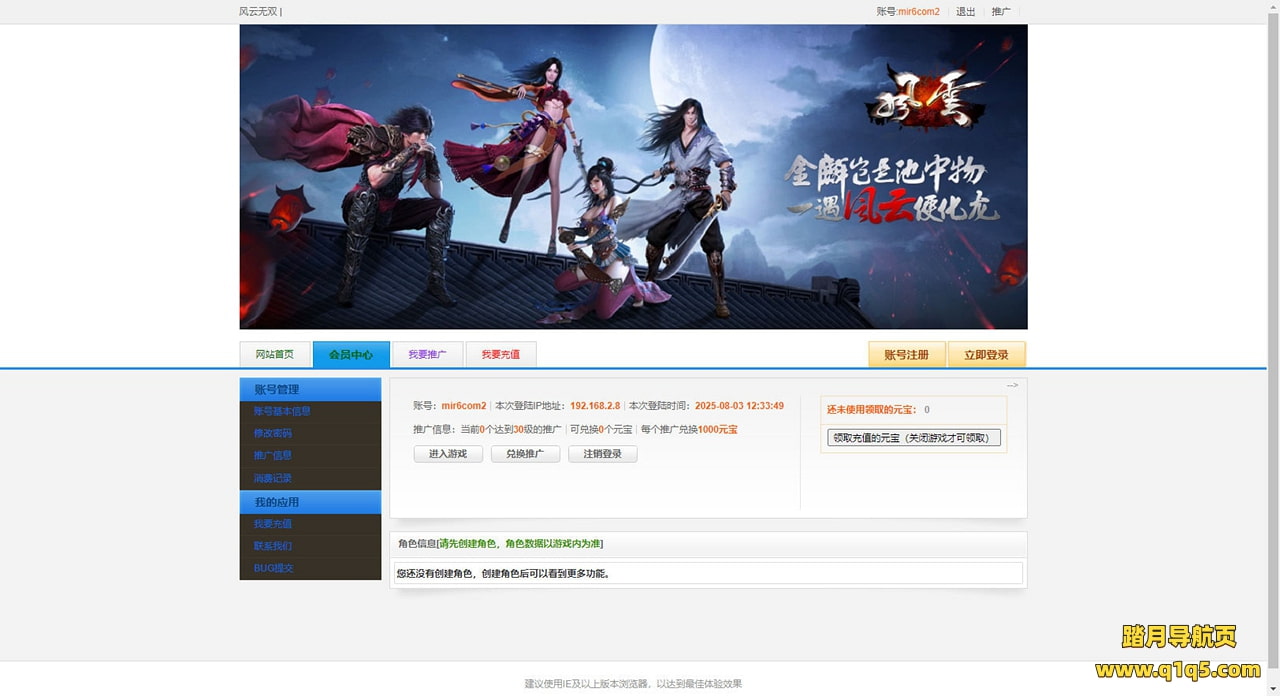The width and height of the screenshot is (1280, 696).
Task: View 消费记录 in the sidebar
Action: point(273,479)
